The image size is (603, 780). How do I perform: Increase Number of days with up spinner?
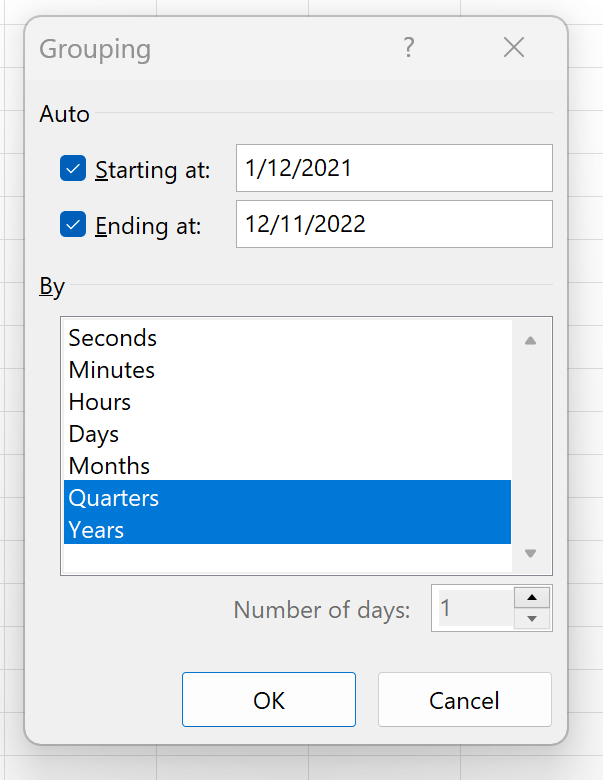(532, 597)
